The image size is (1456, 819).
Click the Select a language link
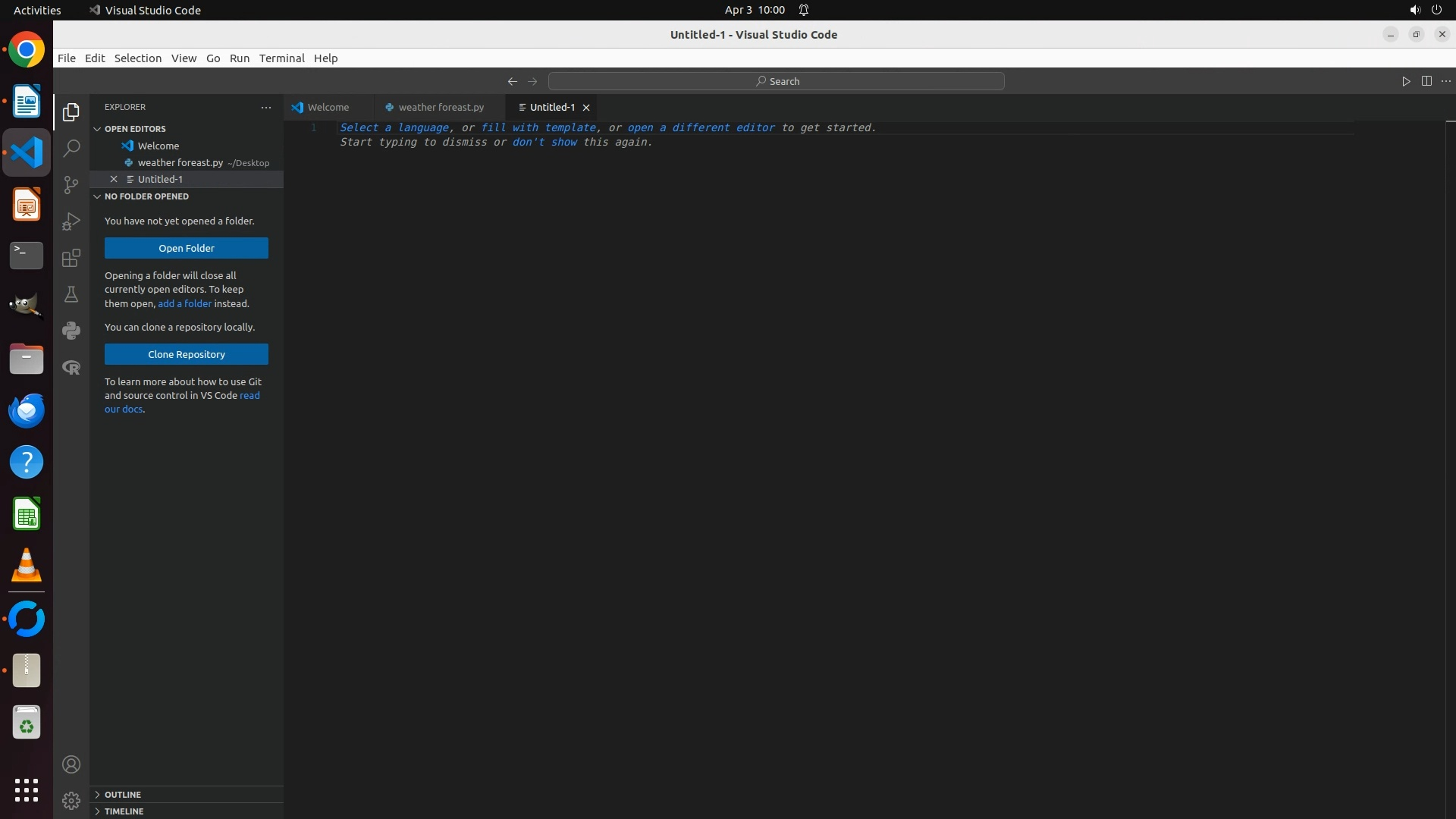point(394,127)
